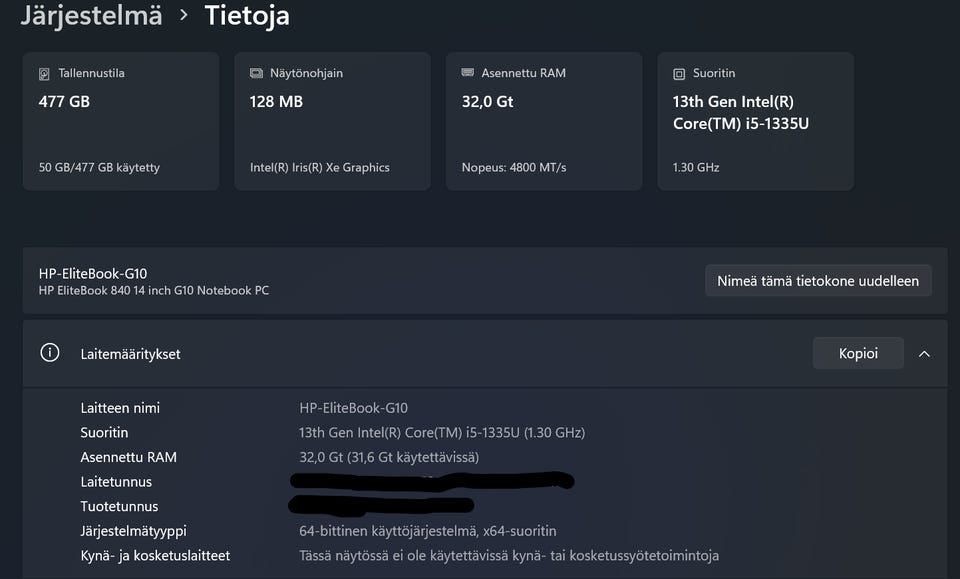Click the display adapter icon beside Näytönohjain

[256, 74]
